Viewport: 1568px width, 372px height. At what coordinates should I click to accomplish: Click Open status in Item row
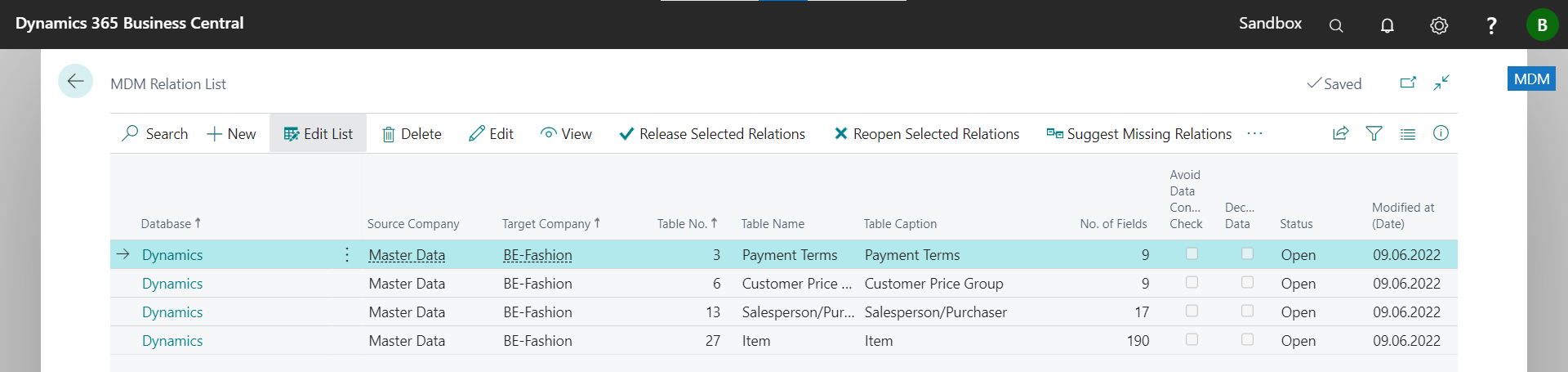click(x=1298, y=341)
